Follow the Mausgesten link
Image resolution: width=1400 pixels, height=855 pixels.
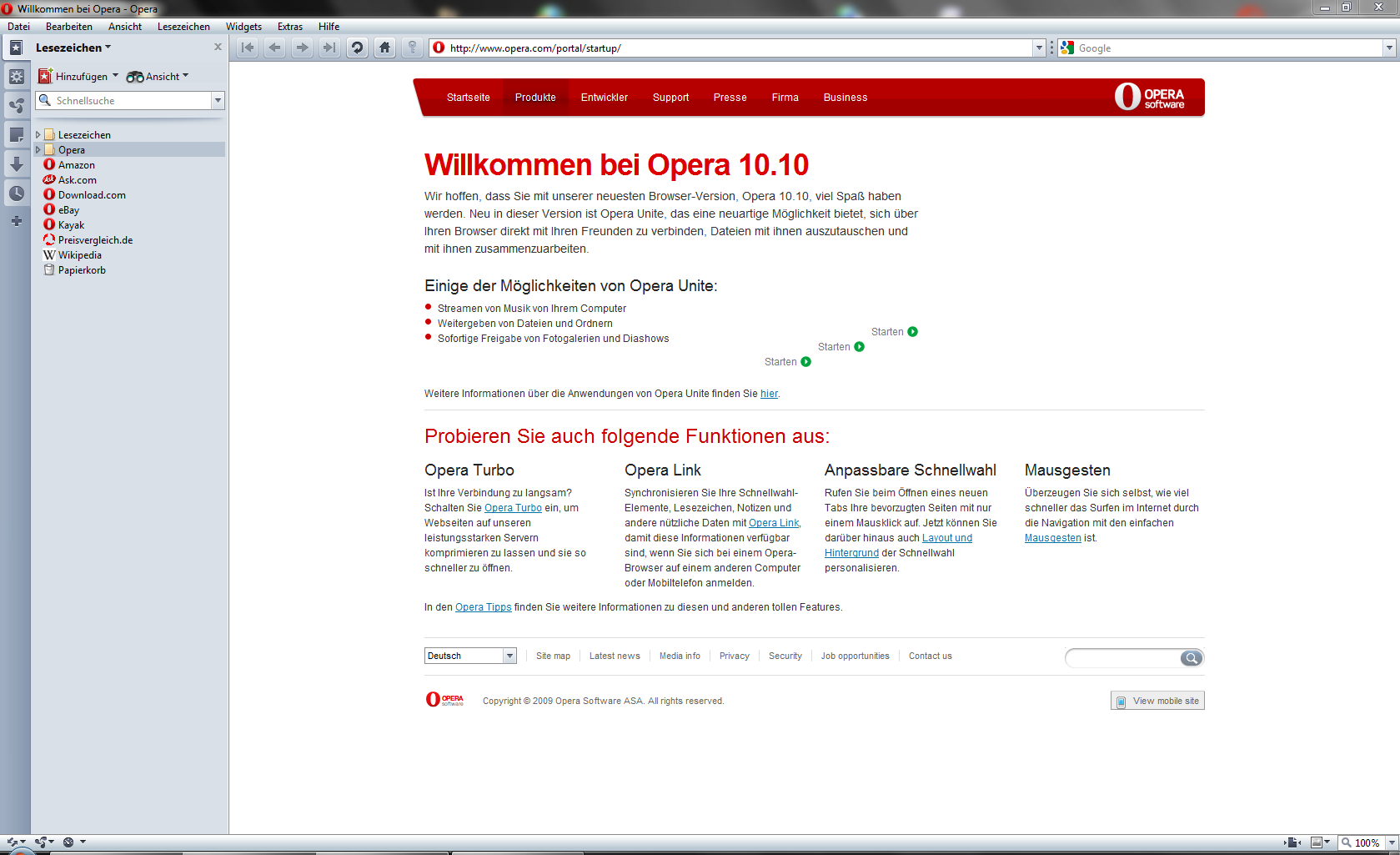click(x=1052, y=538)
